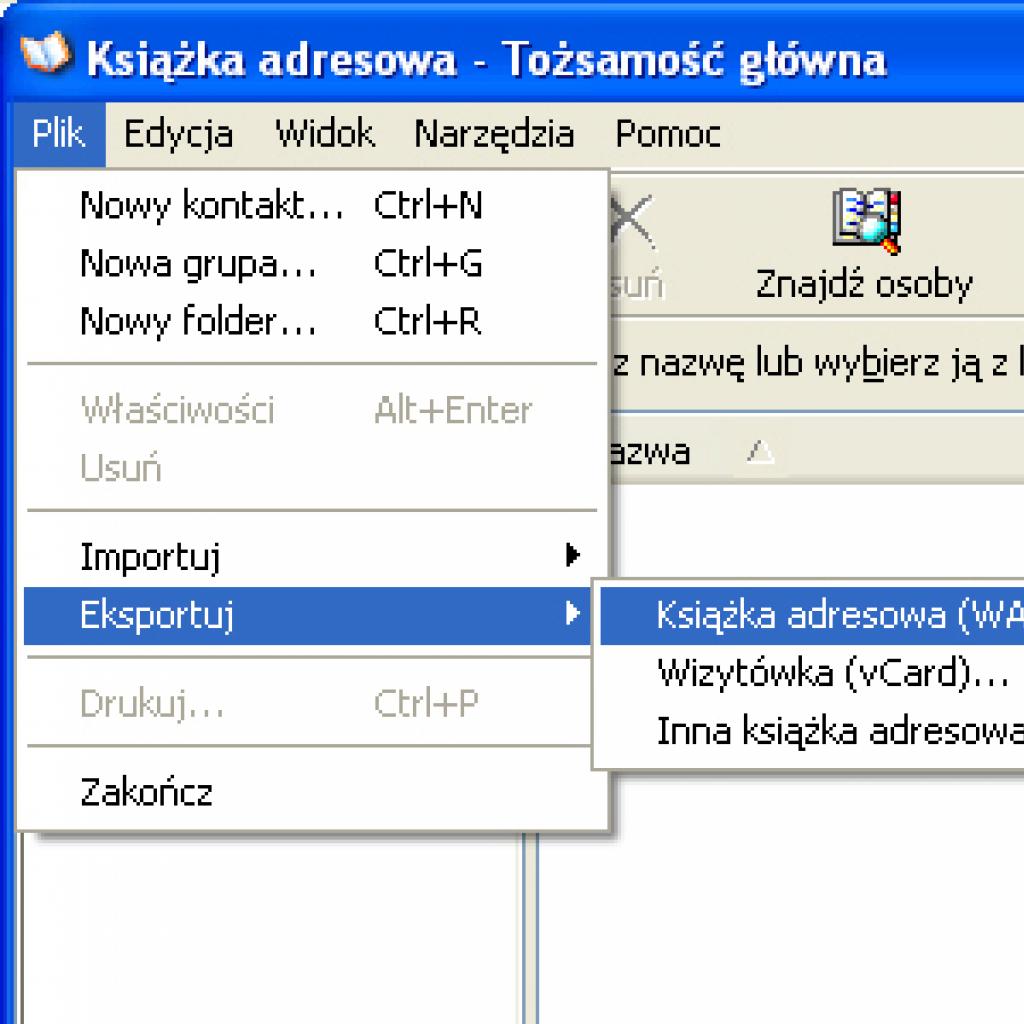The width and height of the screenshot is (1024, 1024).
Task: Click the Usuń delete X toolbar icon
Action: tap(632, 221)
